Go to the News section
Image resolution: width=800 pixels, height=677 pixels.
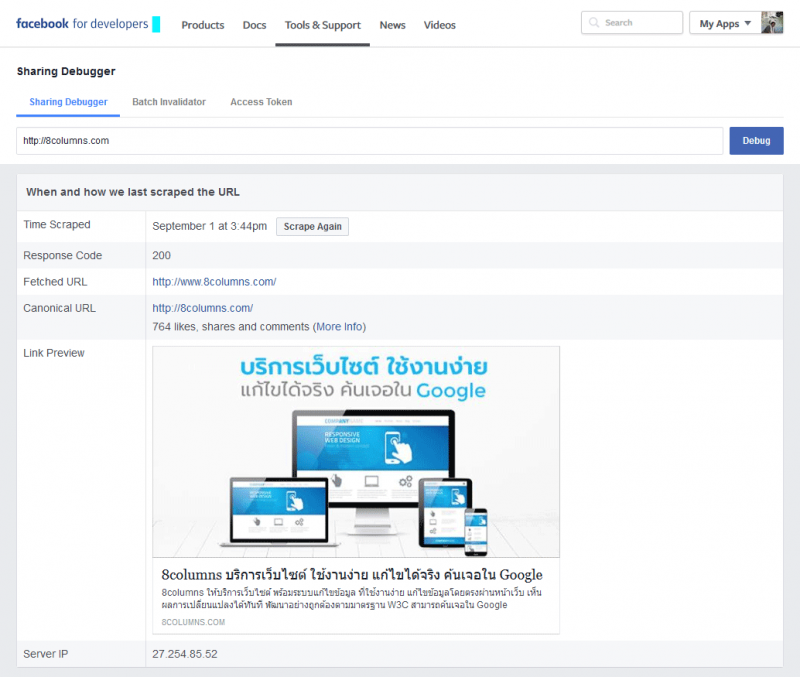pyautogui.click(x=392, y=25)
